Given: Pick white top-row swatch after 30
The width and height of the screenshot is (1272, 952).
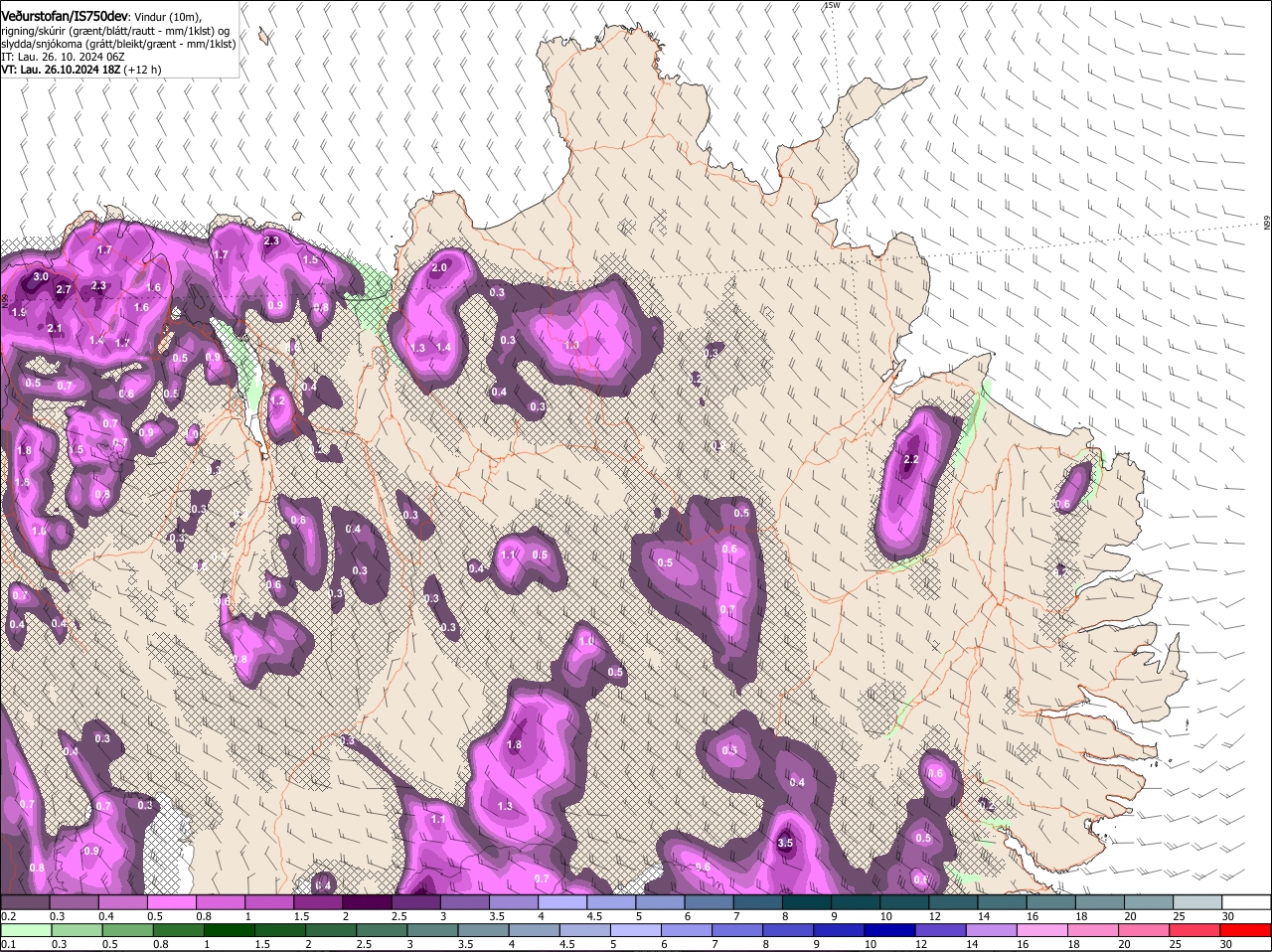Looking at the screenshot, I should (x=1247, y=901).
